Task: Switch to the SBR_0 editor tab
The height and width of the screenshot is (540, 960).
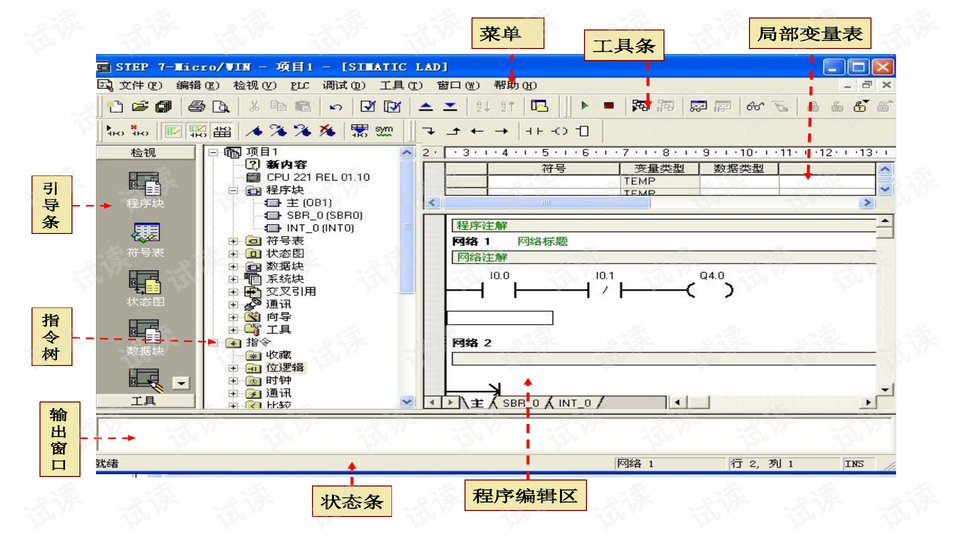Action: pyautogui.click(x=520, y=403)
